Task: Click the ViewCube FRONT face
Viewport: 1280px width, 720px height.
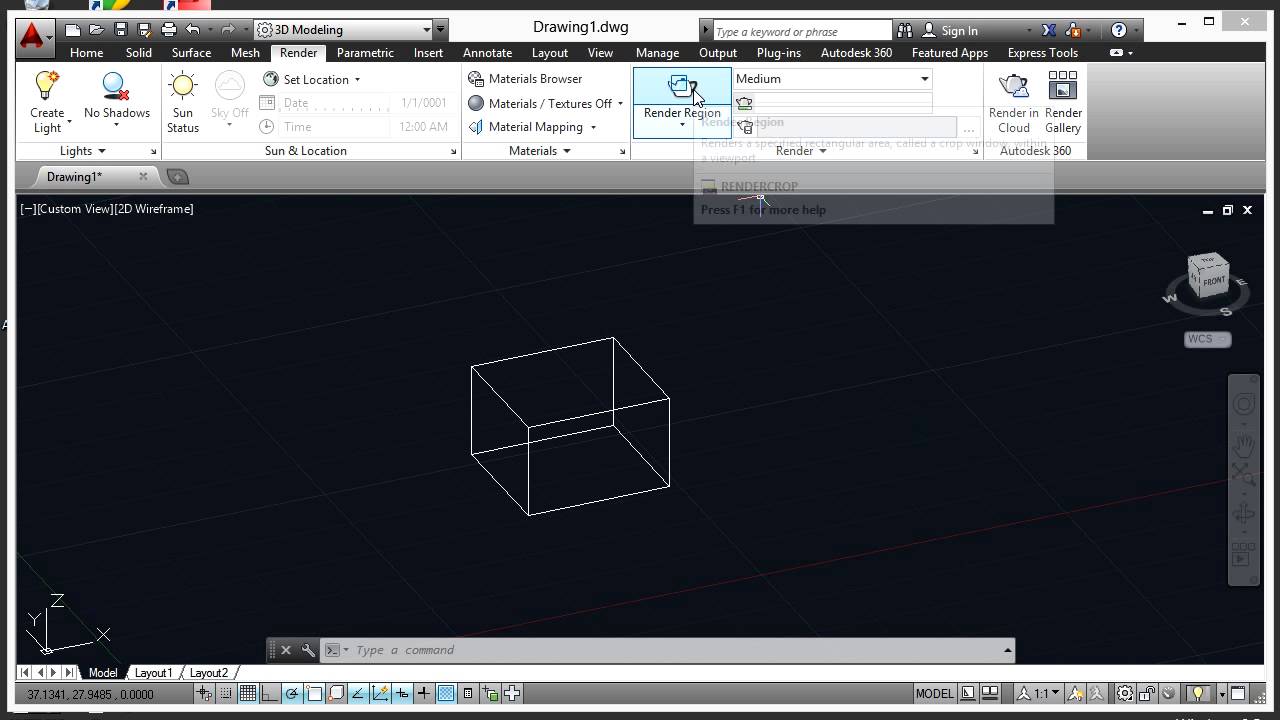Action: click(x=1213, y=281)
